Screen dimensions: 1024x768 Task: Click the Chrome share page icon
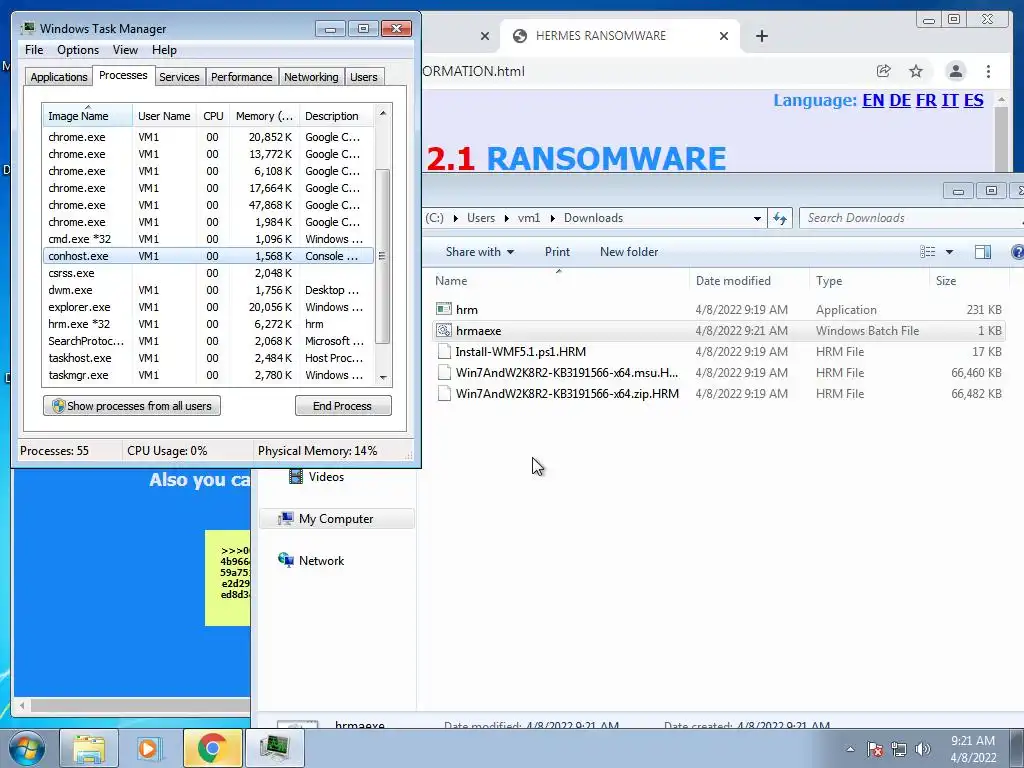point(884,71)
